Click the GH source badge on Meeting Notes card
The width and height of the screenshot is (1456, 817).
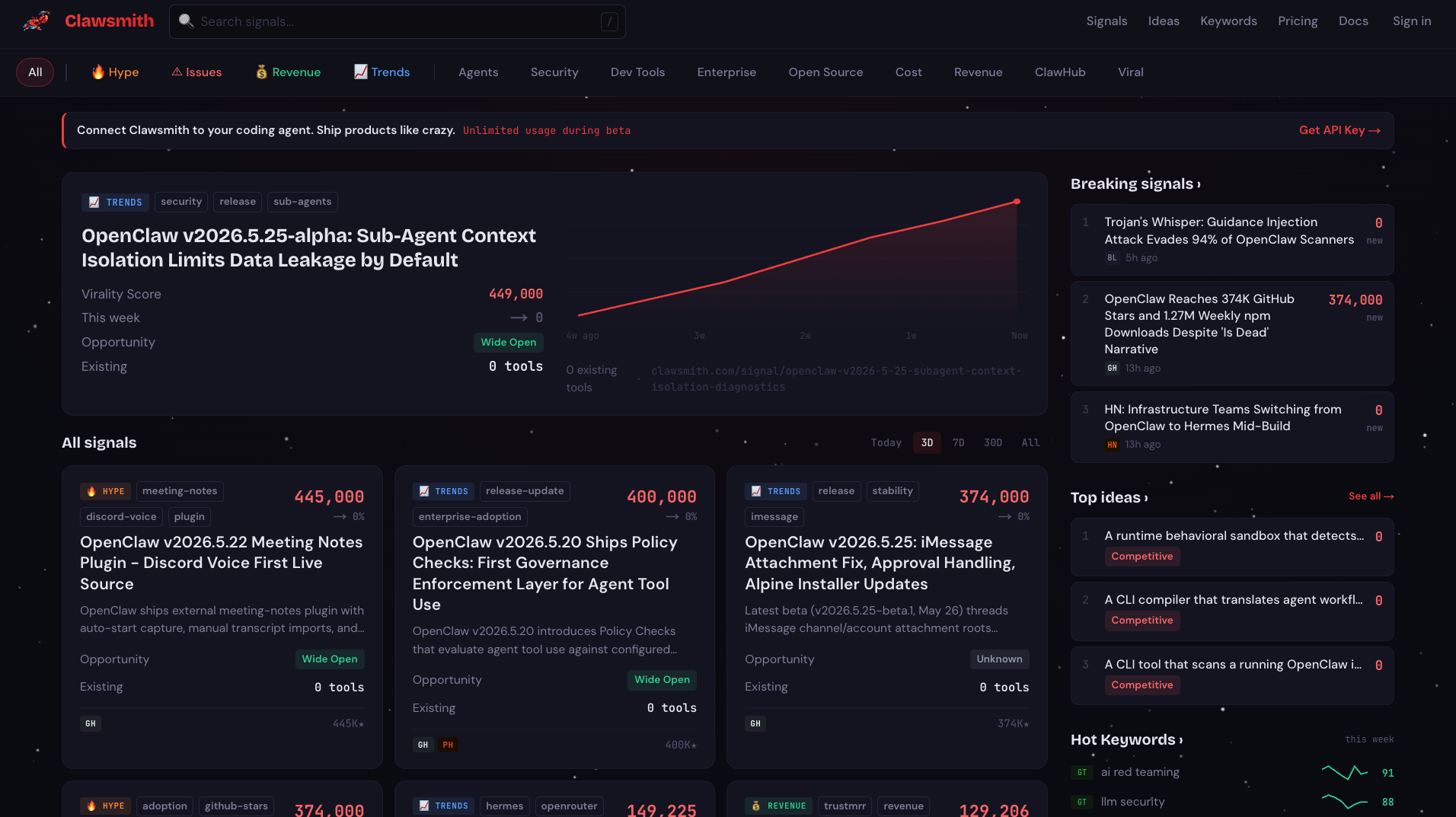click(91, 723)
